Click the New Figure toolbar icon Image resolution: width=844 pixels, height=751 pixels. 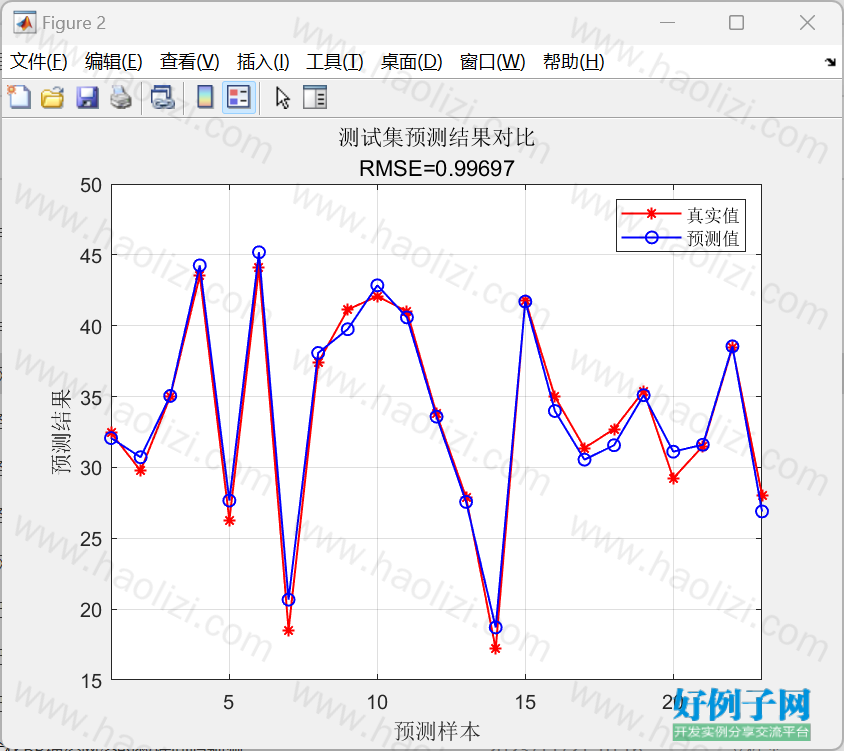point(19,97)
